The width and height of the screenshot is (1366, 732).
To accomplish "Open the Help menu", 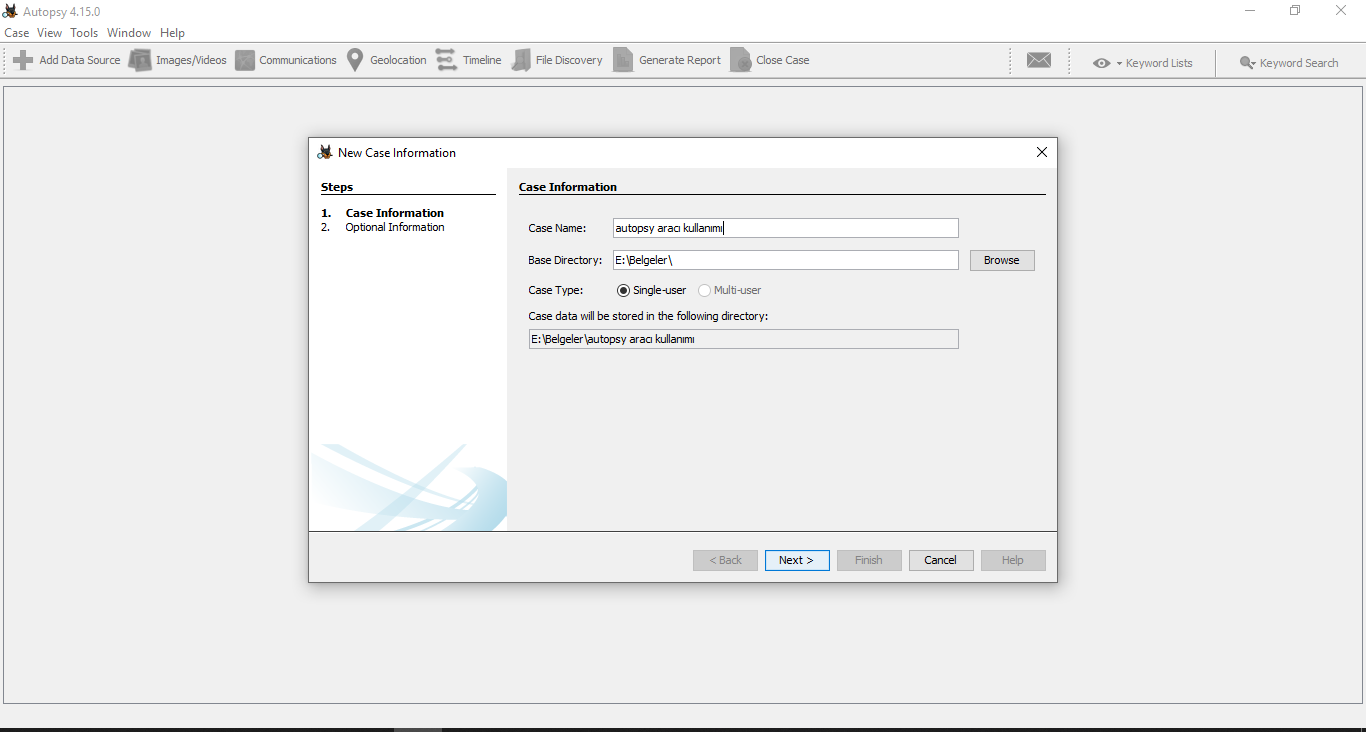I will point(172,33).
